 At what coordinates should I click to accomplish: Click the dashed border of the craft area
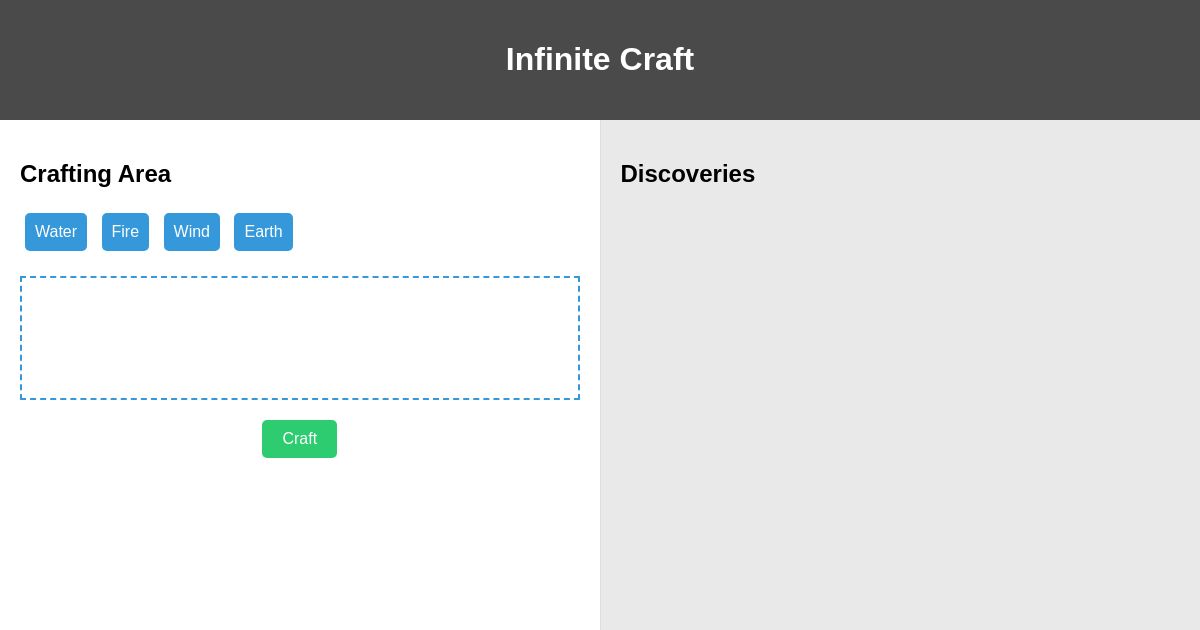(300, 277)
